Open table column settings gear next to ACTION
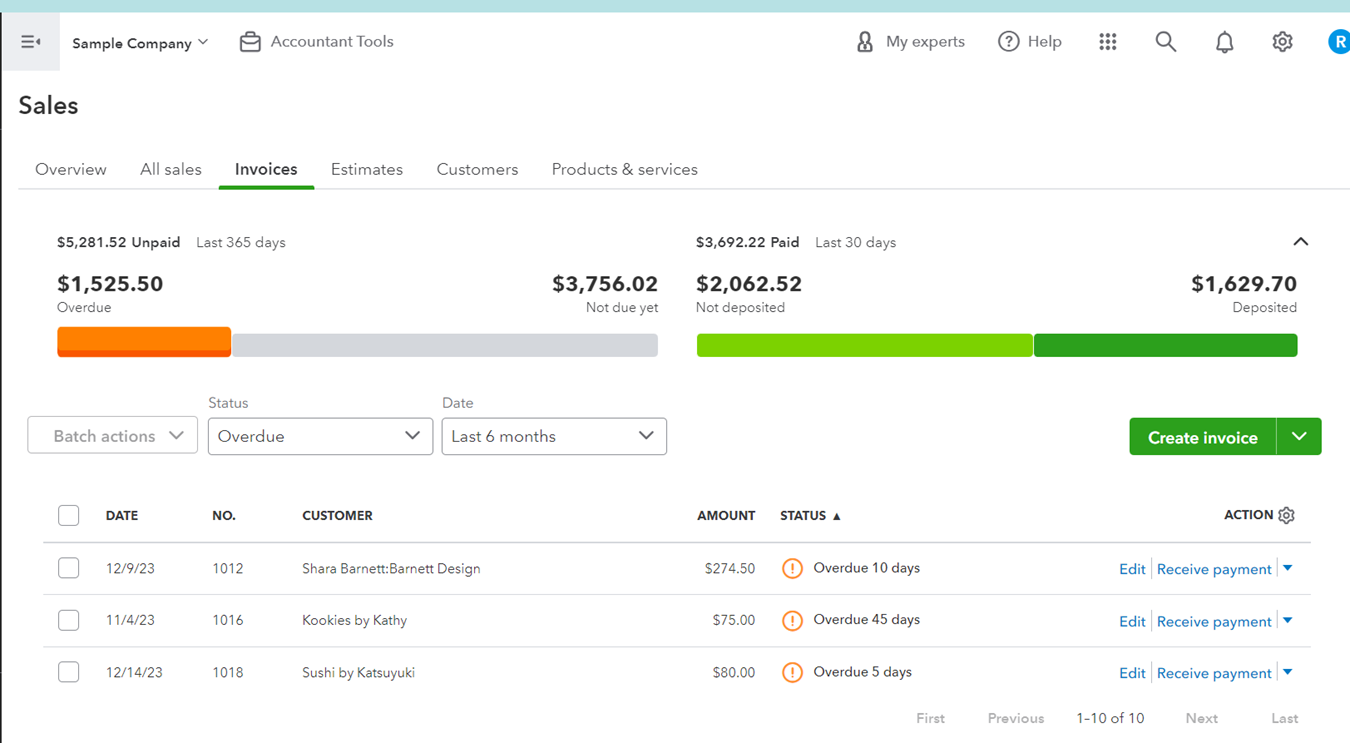Image resolution: width=1350 pixels, height=743 pixels. [x=1287, y=515]
